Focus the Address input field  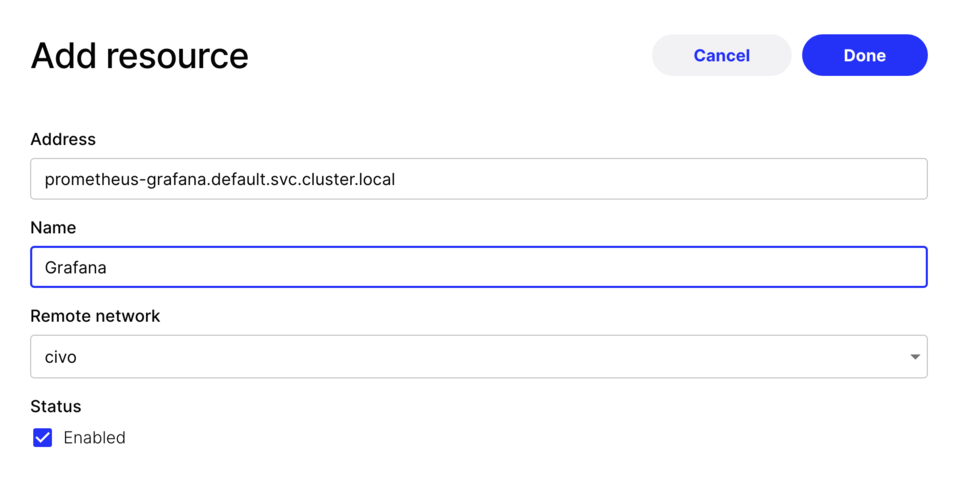point(479,179)
